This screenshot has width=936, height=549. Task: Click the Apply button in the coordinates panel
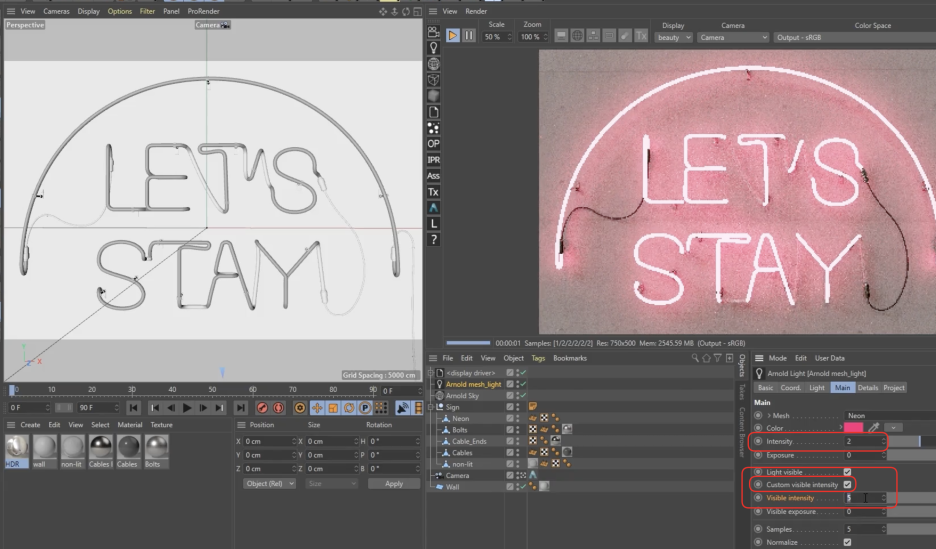click(394, 483)
